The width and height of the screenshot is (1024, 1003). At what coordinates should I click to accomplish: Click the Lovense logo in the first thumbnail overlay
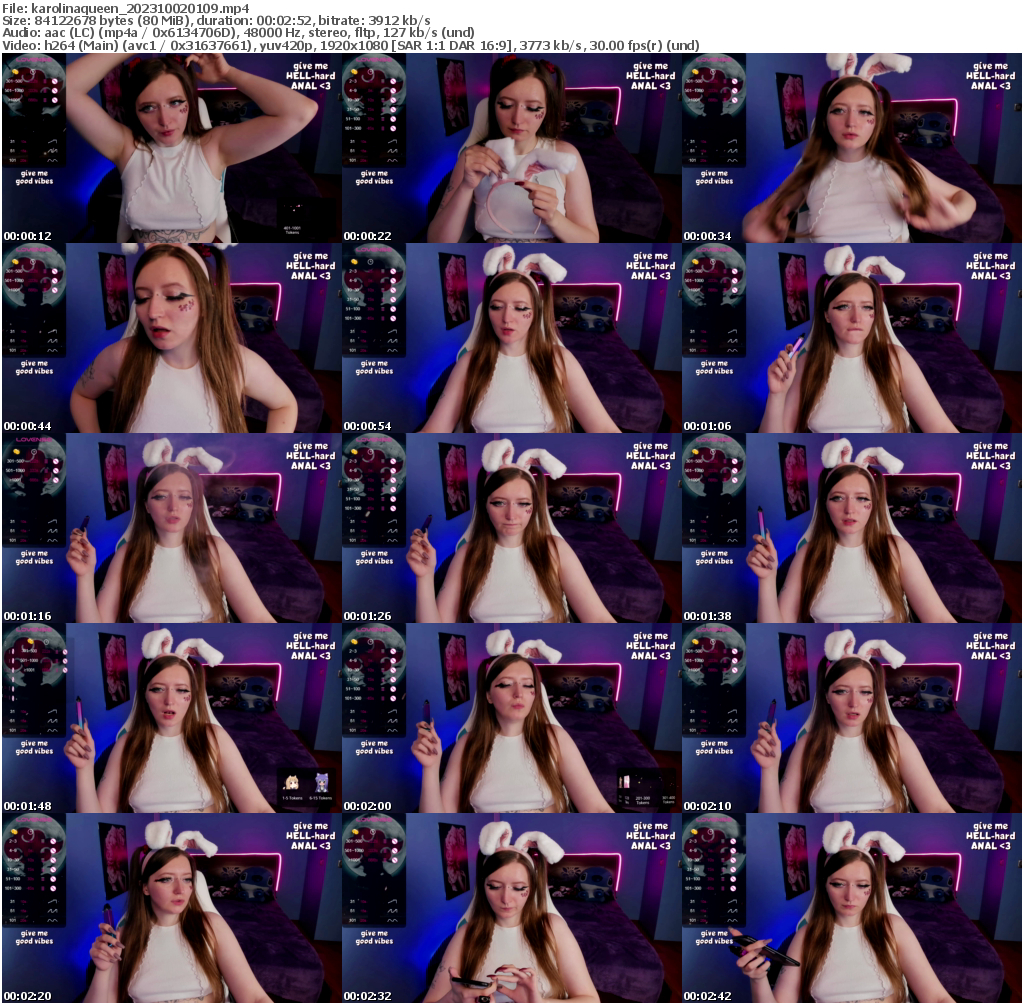(33, 59)
